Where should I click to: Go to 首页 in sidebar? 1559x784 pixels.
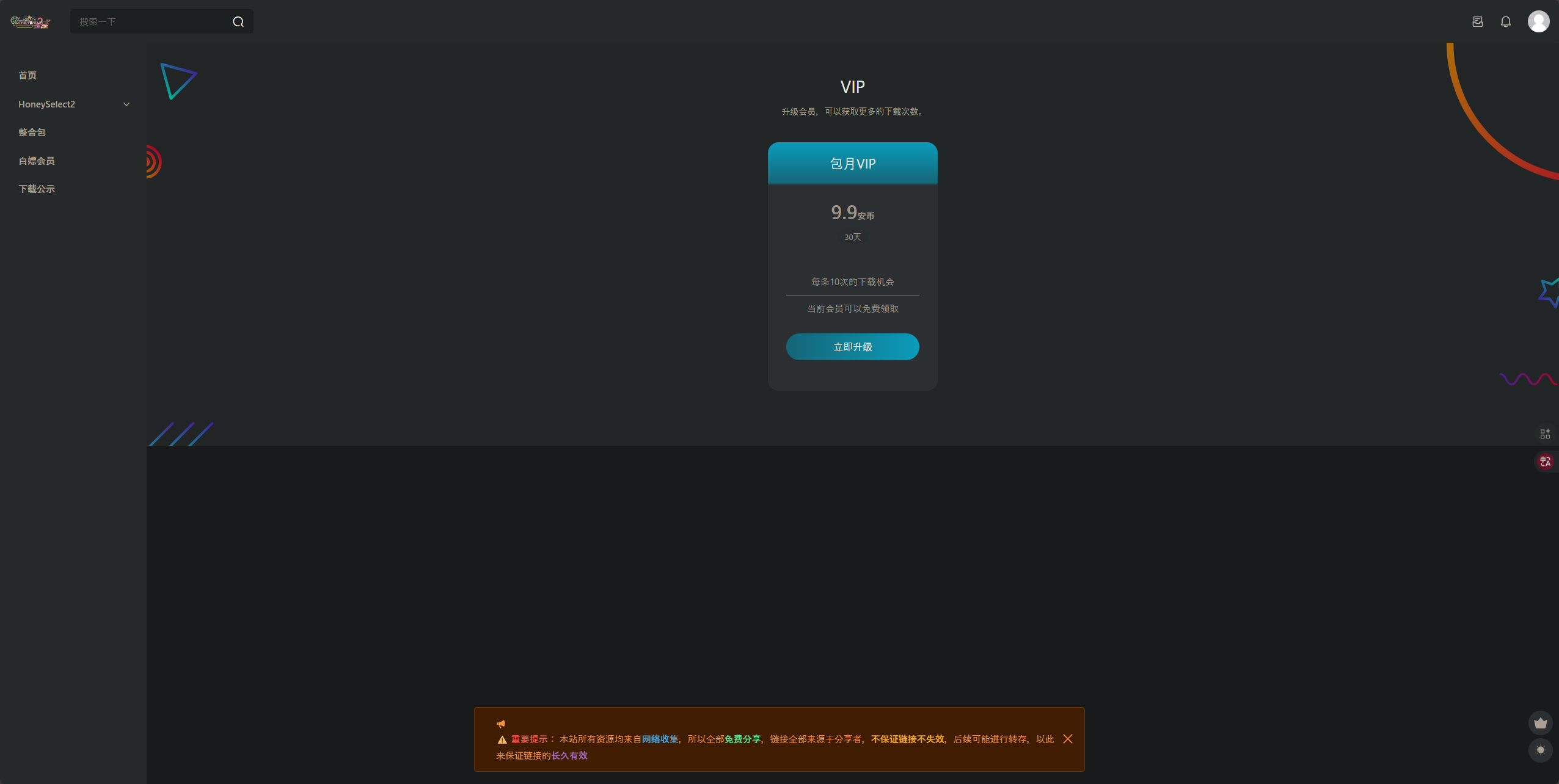[27, 76]
